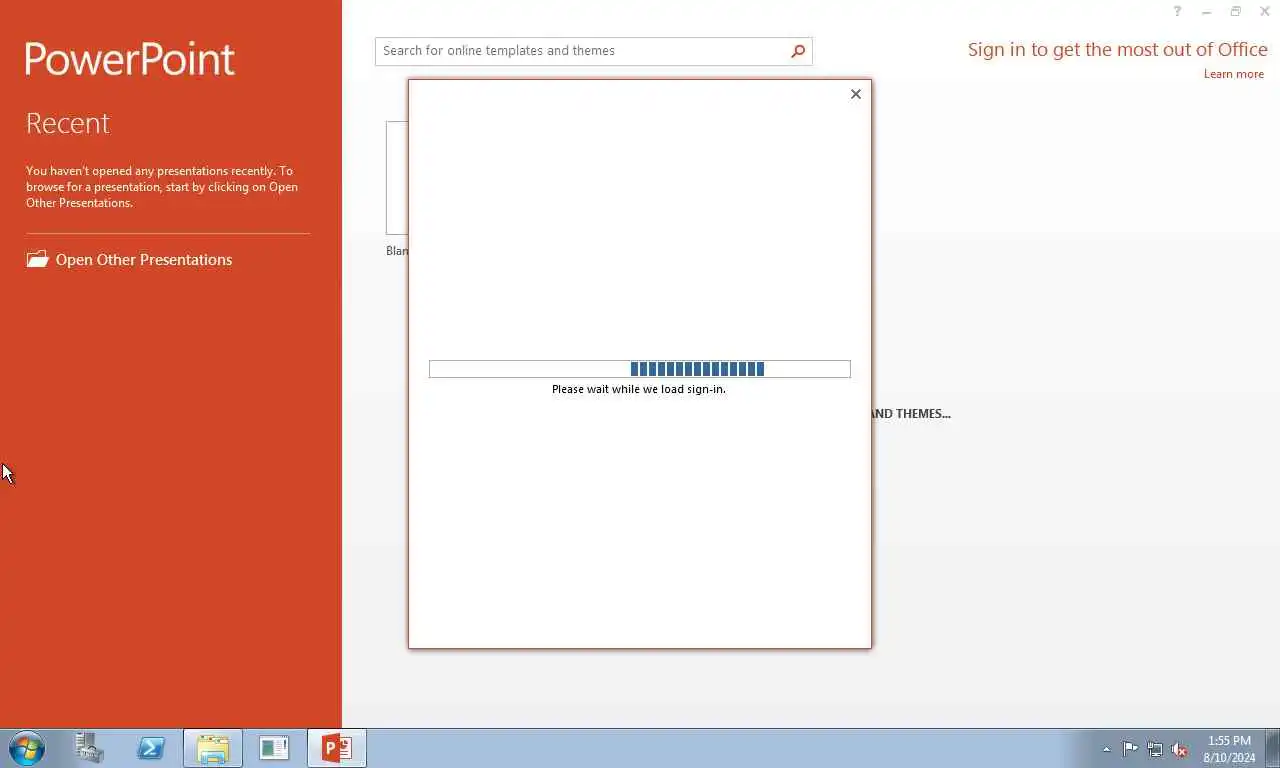Minimize the PowerPoint window
This screenshot has width=1280, height=768.
click(x=1206, y=12)
